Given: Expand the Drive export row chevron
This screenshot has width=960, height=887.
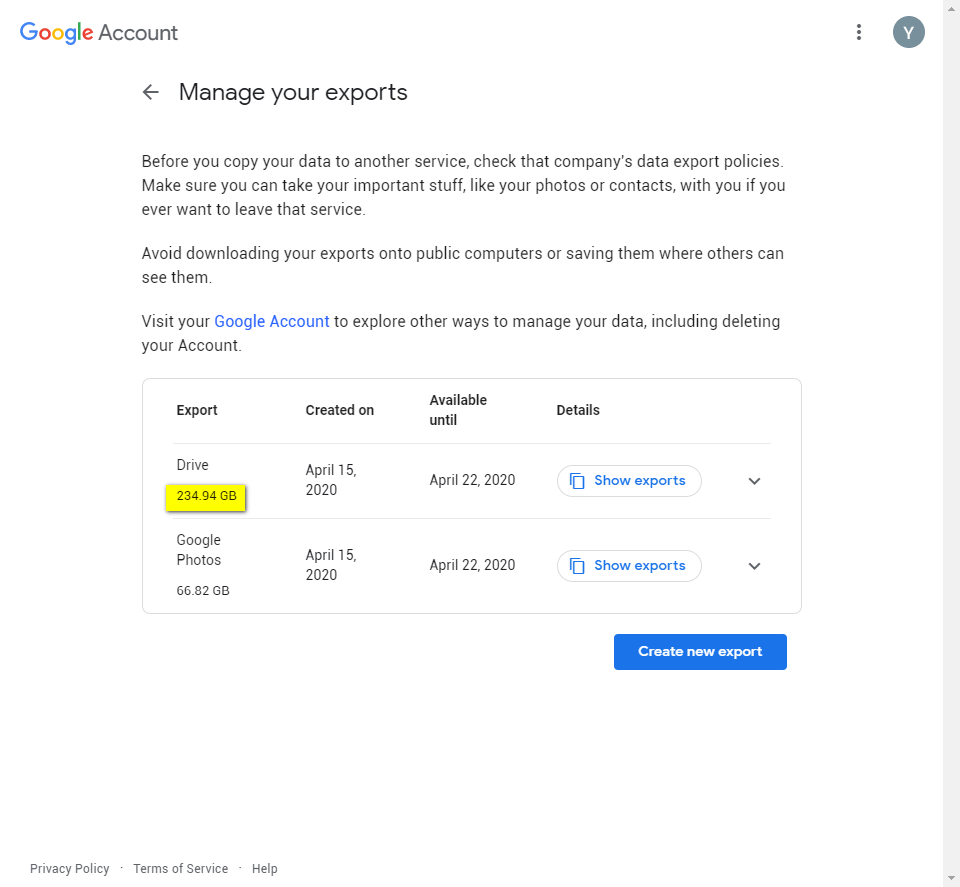Looking at the screenshot, I should (x=754, y=481).
